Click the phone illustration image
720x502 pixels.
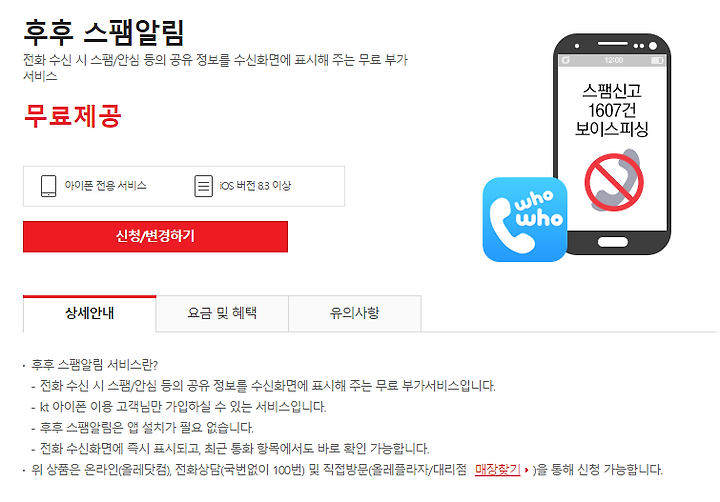coord(577,147)
